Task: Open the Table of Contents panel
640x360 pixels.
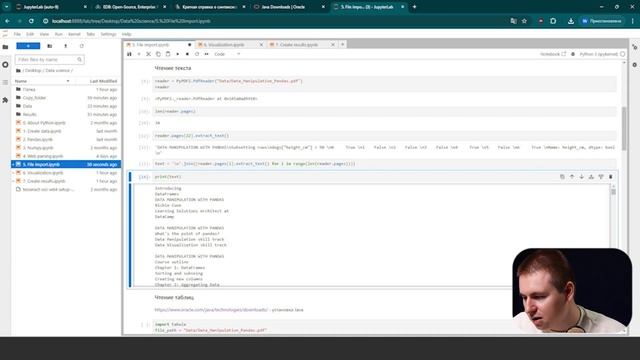Action: pos(5,82)
